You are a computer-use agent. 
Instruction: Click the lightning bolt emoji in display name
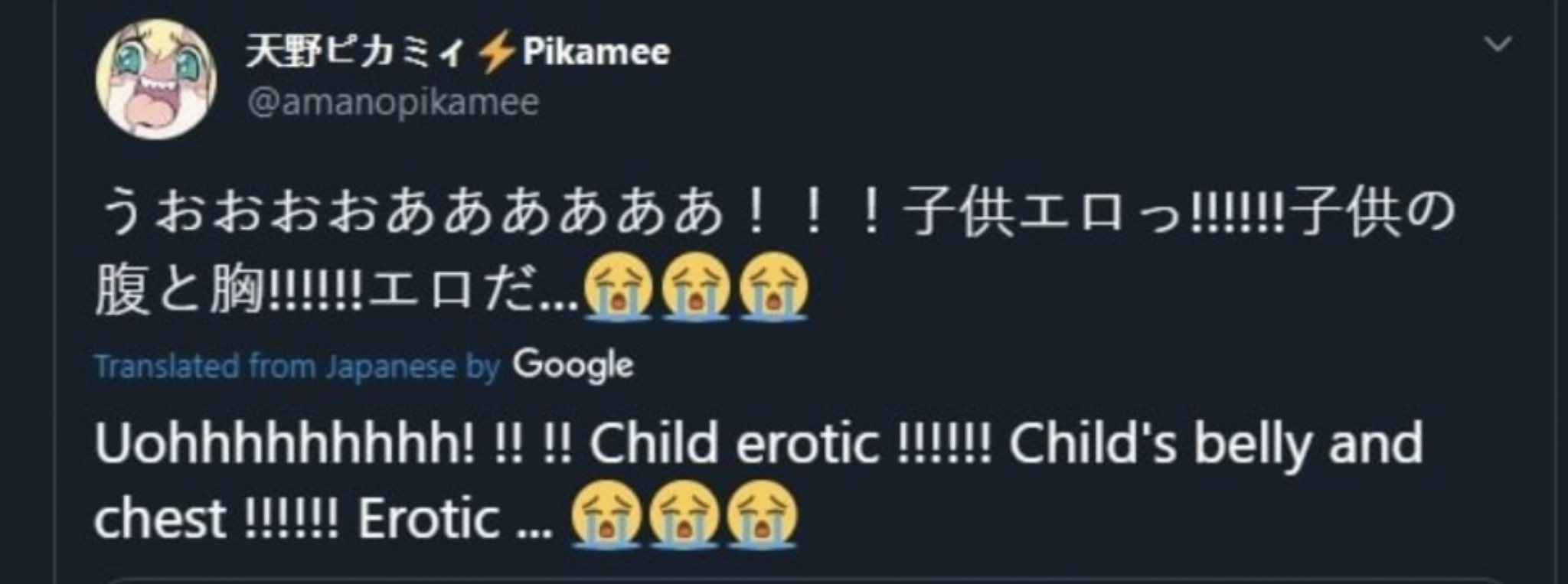click(495, 53)
